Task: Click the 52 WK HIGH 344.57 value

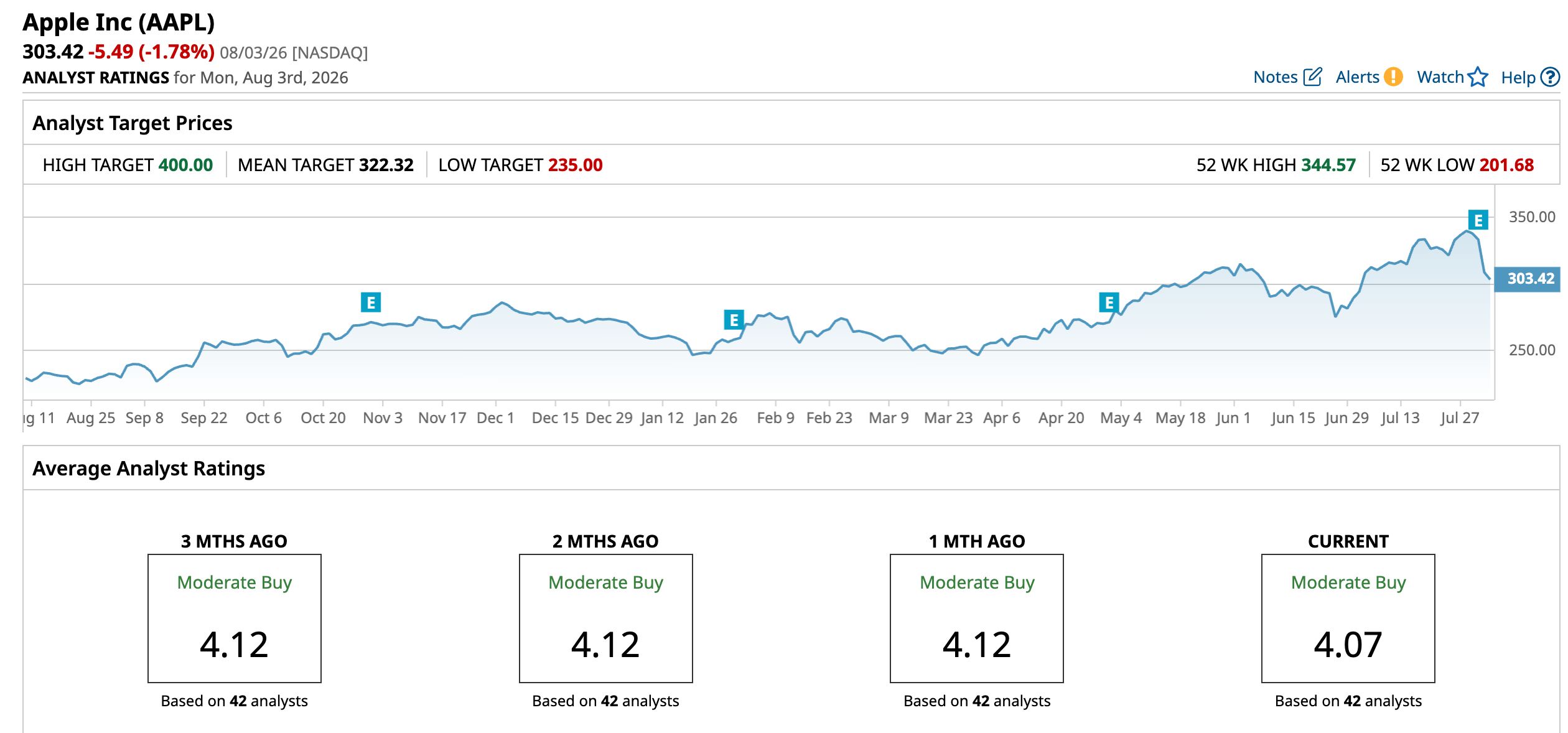Action: coord(1328,165)
